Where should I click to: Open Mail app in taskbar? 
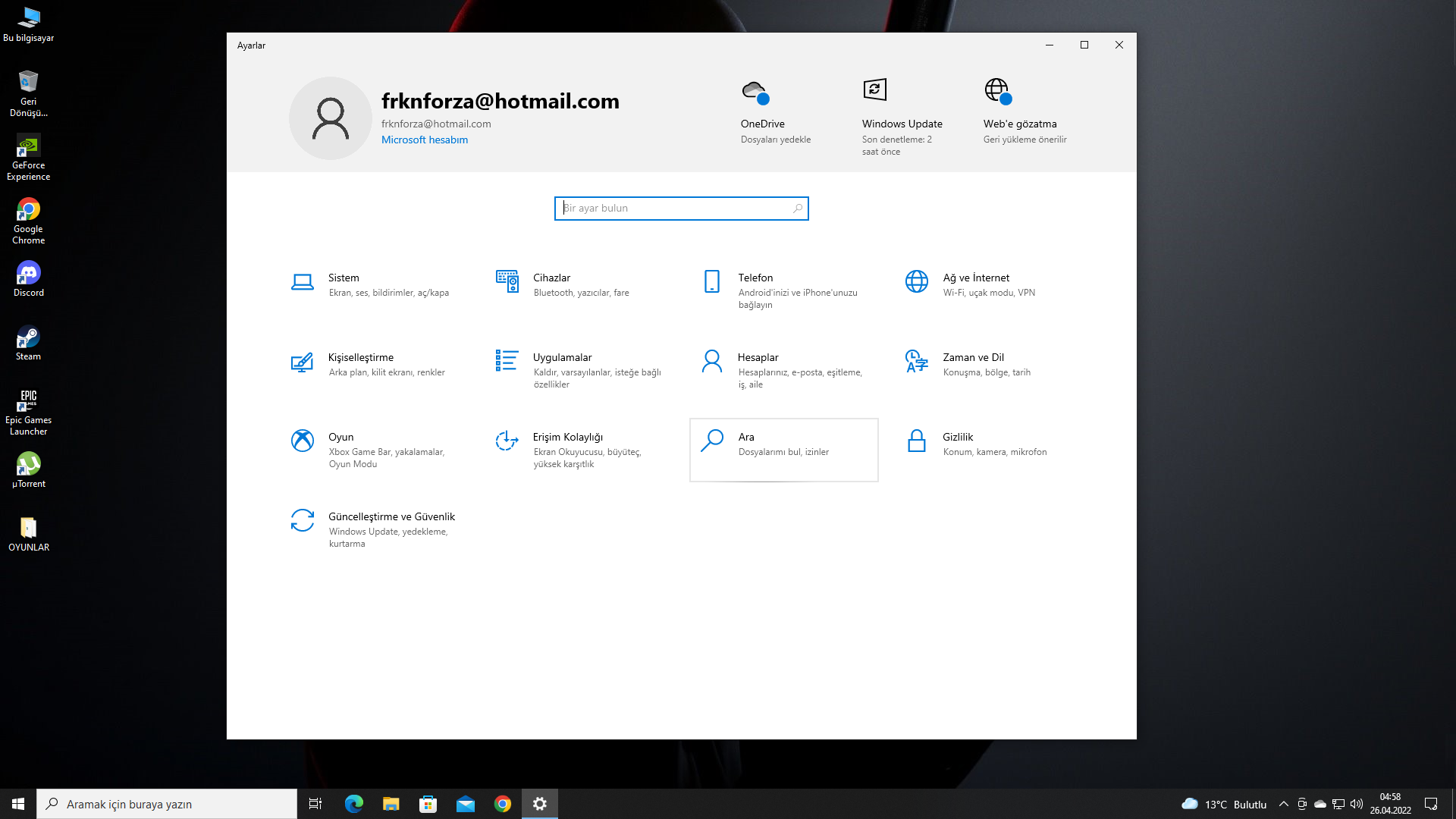(x=466, y=804)
